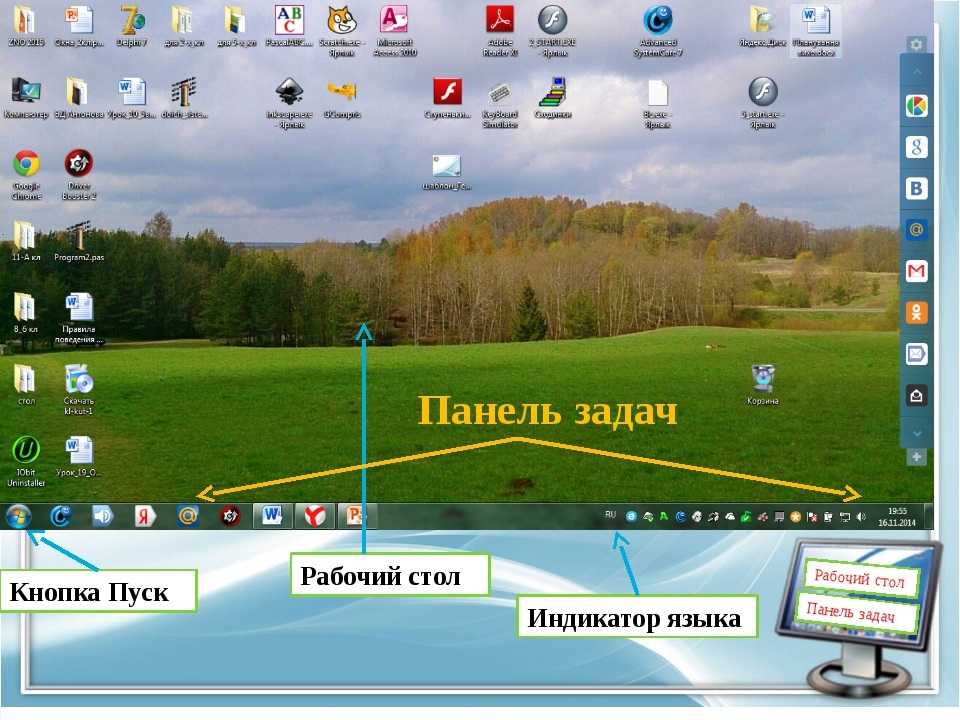Open the Google Chrome desktop shortcut
The width and height of the screenshot is (960, 720).
(x=26, y=164)
